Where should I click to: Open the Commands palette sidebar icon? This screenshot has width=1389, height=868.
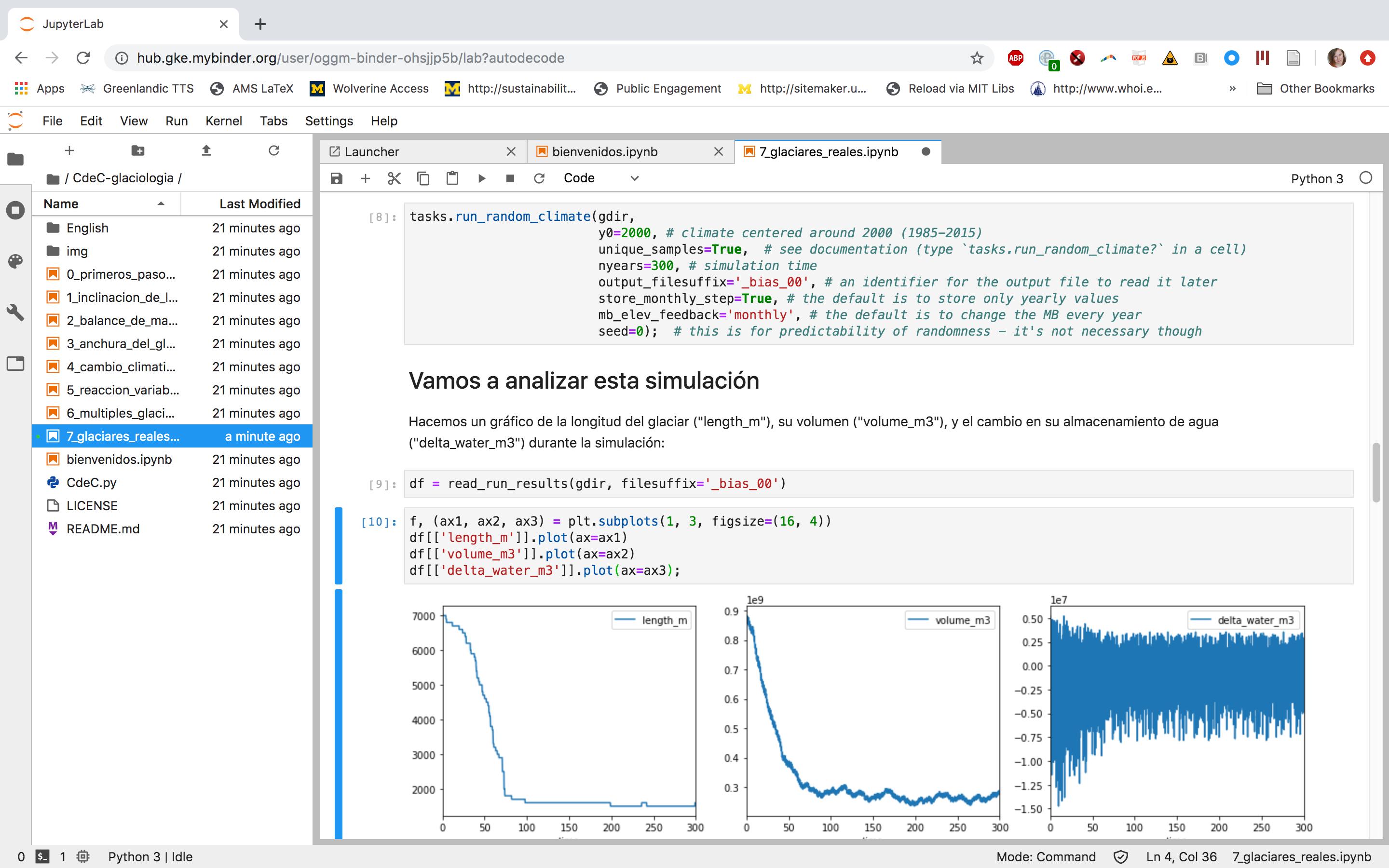click(15, 261)
